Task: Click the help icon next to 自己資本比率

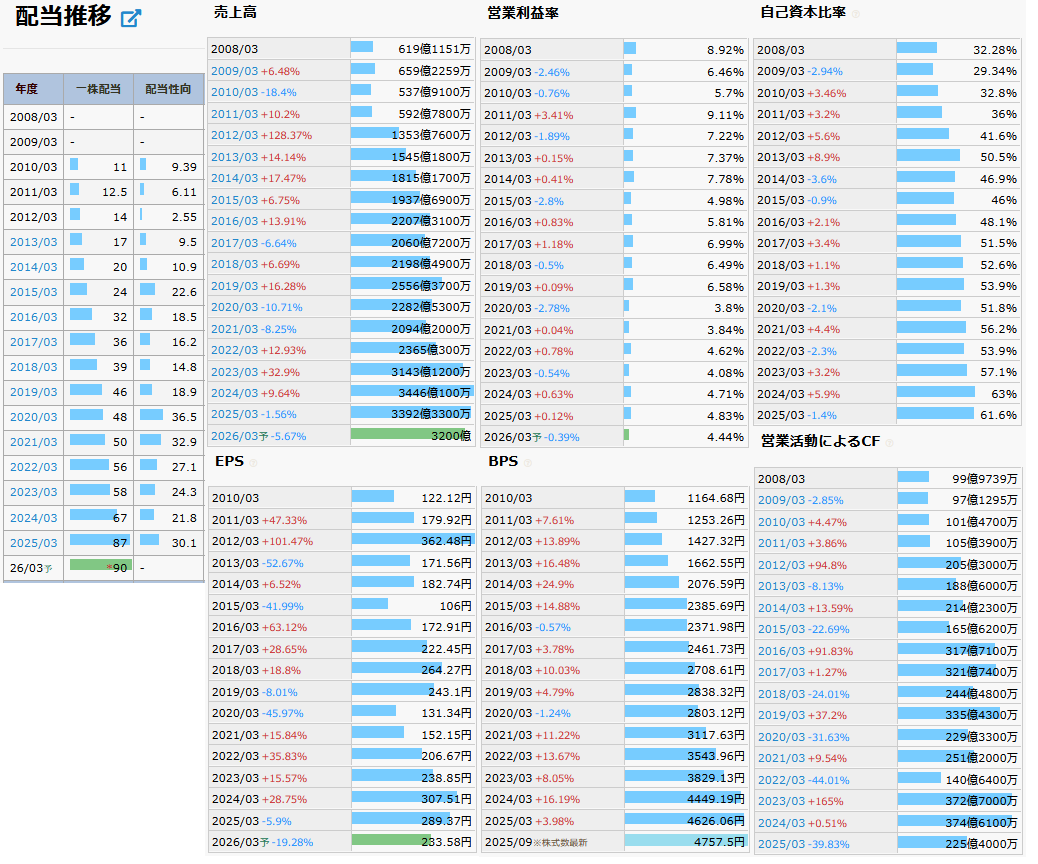Action: click(x=855, y=14)
